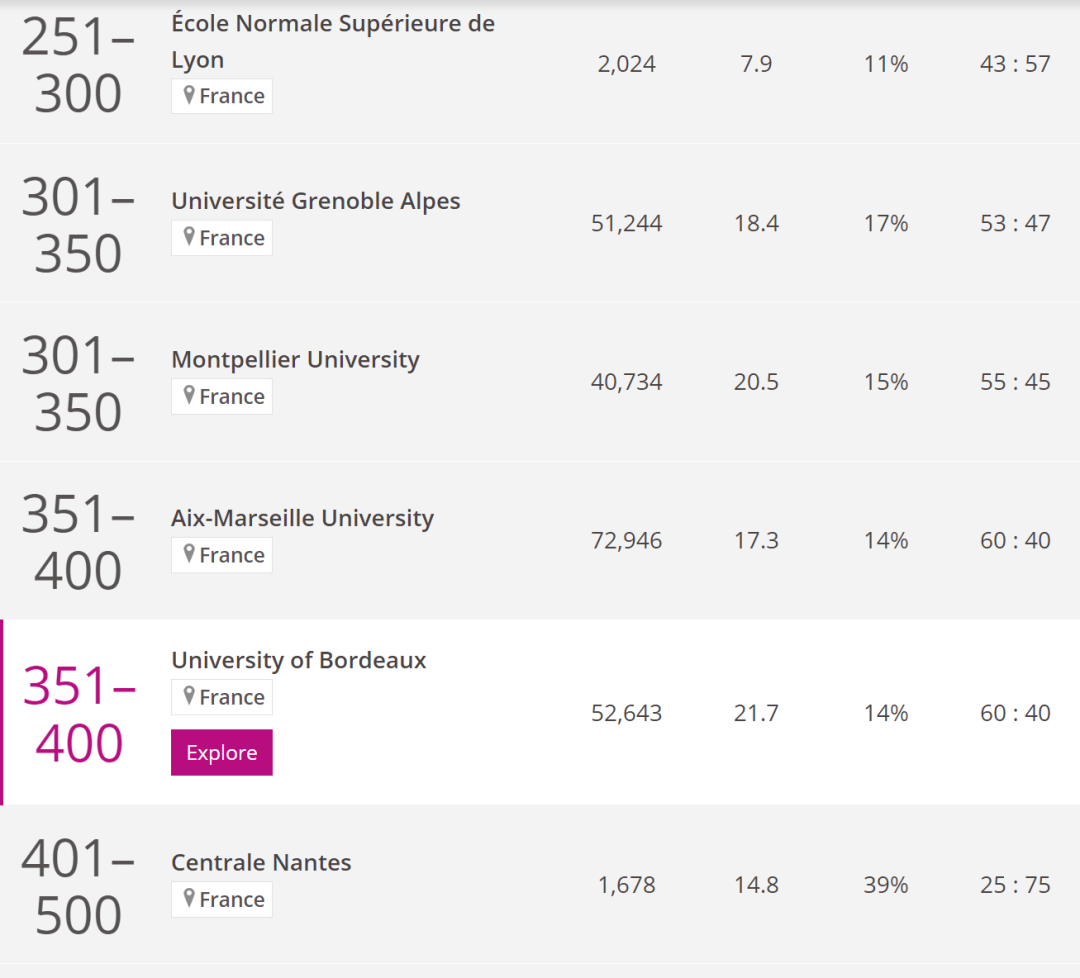
Task: Click the 53 : 47 ratio for Grenoble Alpes
Action: 1015,223
